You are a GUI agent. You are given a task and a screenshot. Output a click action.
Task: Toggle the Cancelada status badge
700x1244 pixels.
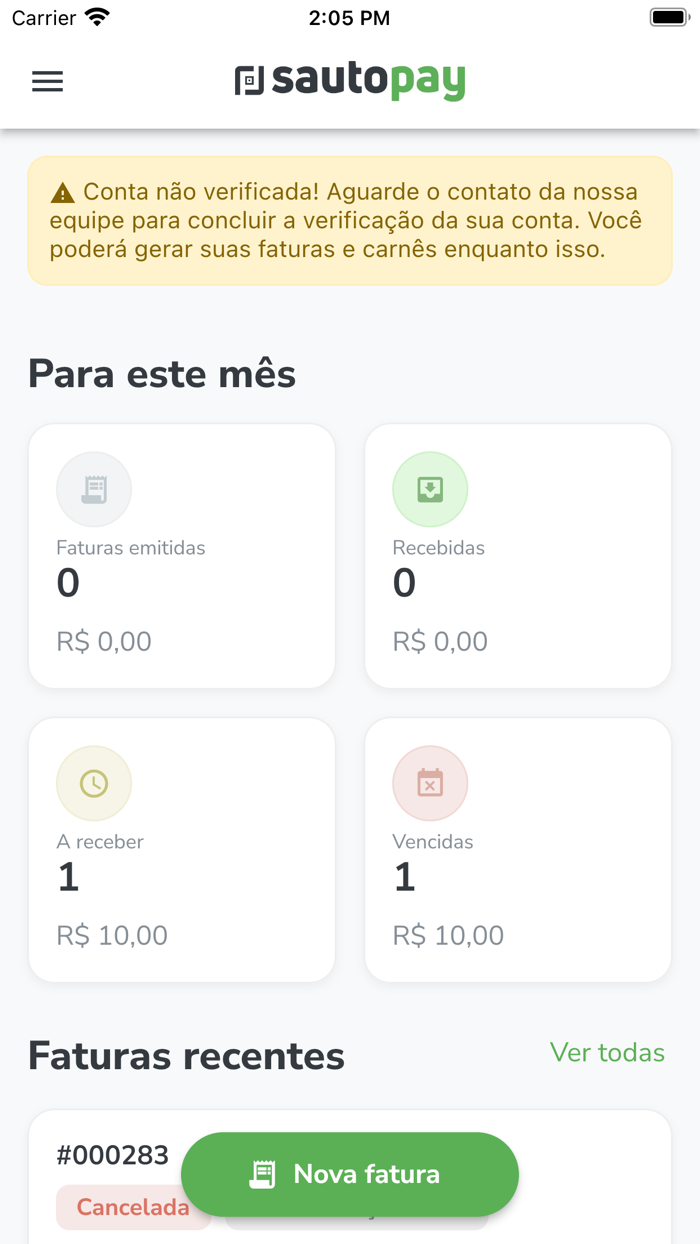click(x=133, y=1207)
